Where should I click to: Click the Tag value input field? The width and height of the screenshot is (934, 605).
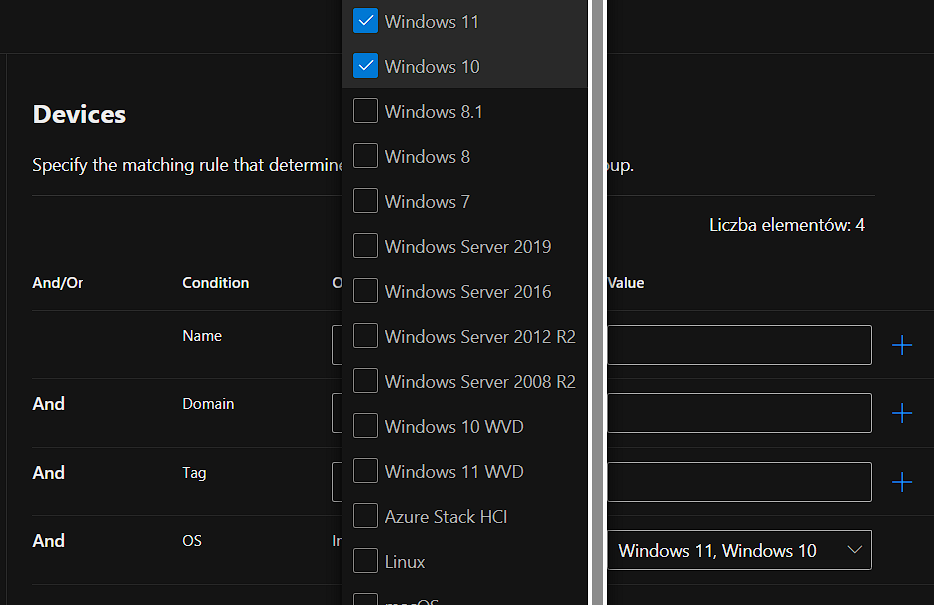point(739,482)
